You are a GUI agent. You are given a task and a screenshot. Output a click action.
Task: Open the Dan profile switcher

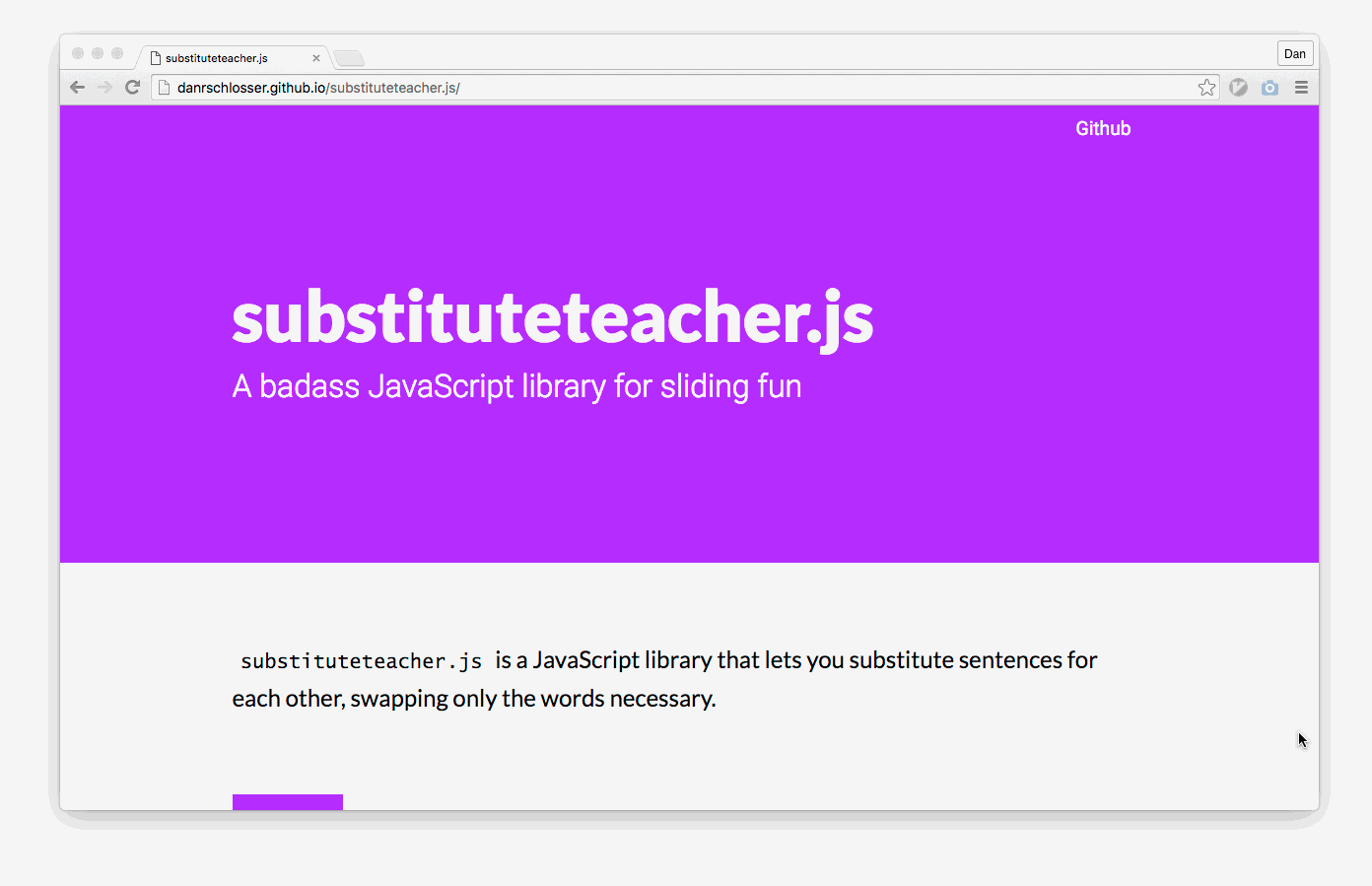(x=1295, y=54)
